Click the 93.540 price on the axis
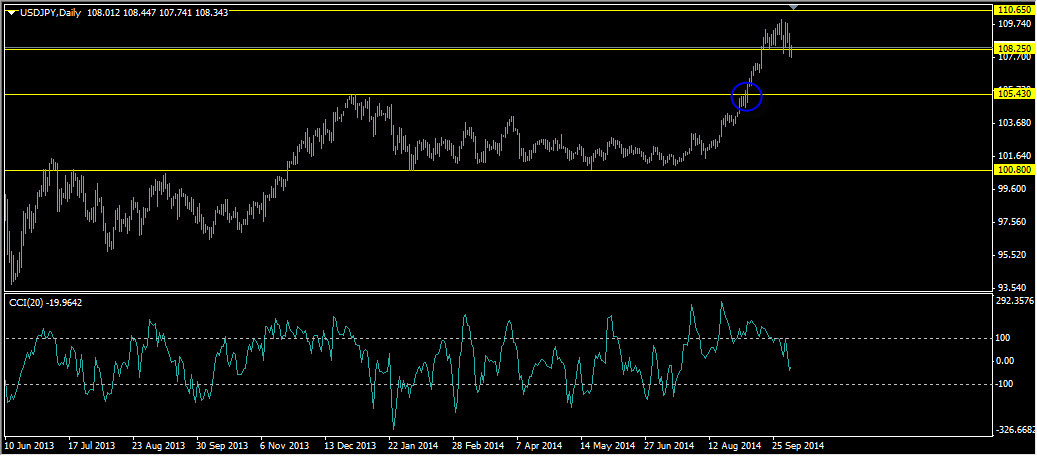The height and width of the screenshot is (456, 1037). tap(1013, 288)
